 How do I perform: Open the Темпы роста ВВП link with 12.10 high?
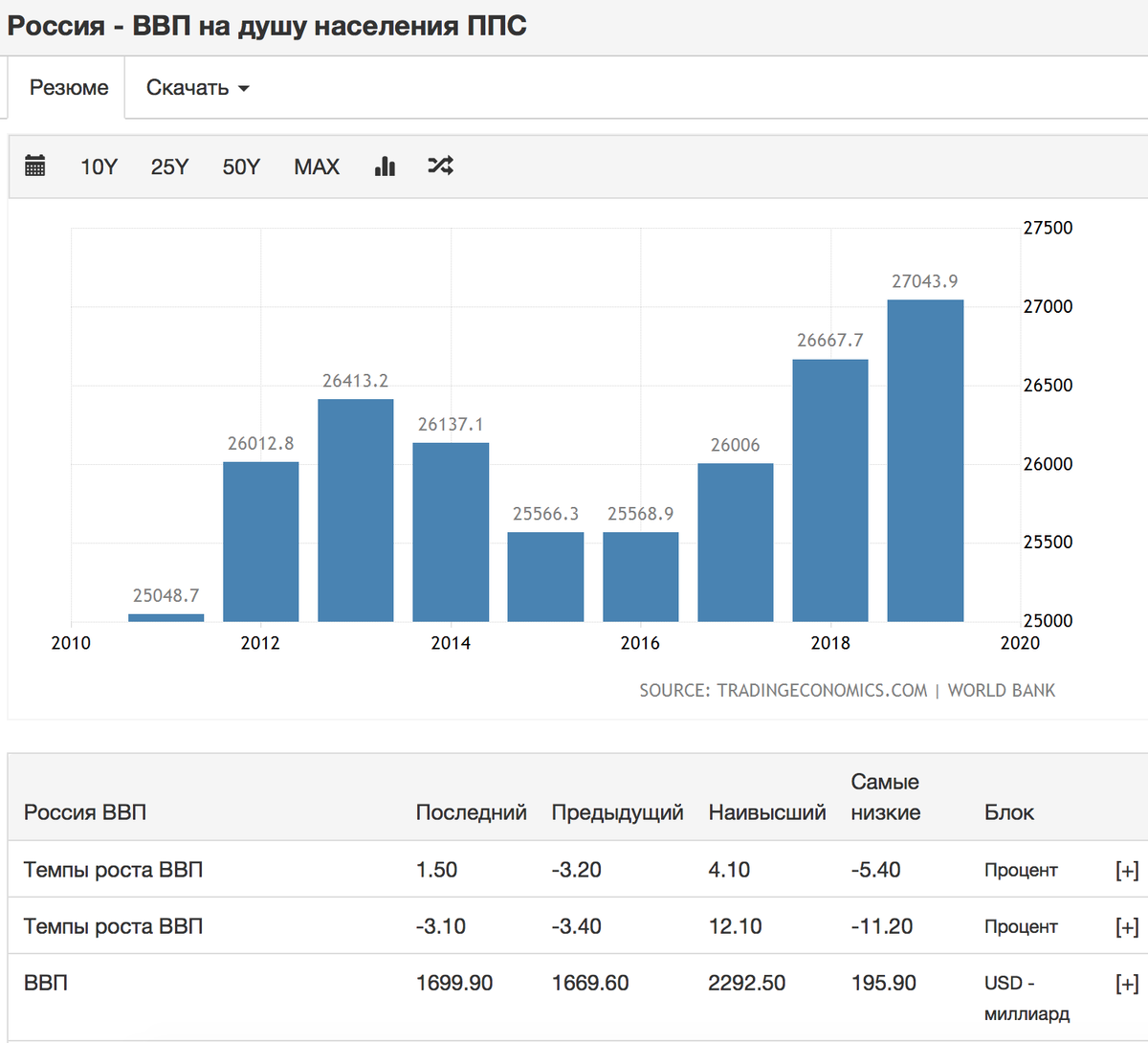[113, 926]
